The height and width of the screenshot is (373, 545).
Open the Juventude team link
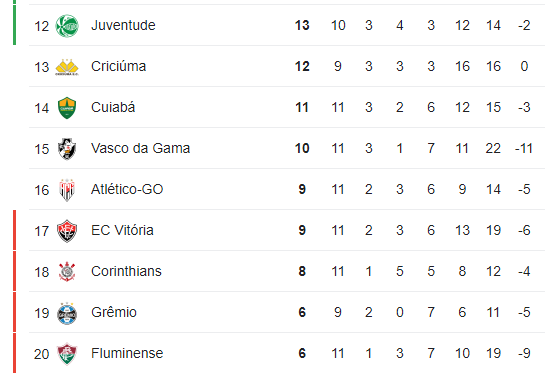pyautogui.click(x=123, y=25)
